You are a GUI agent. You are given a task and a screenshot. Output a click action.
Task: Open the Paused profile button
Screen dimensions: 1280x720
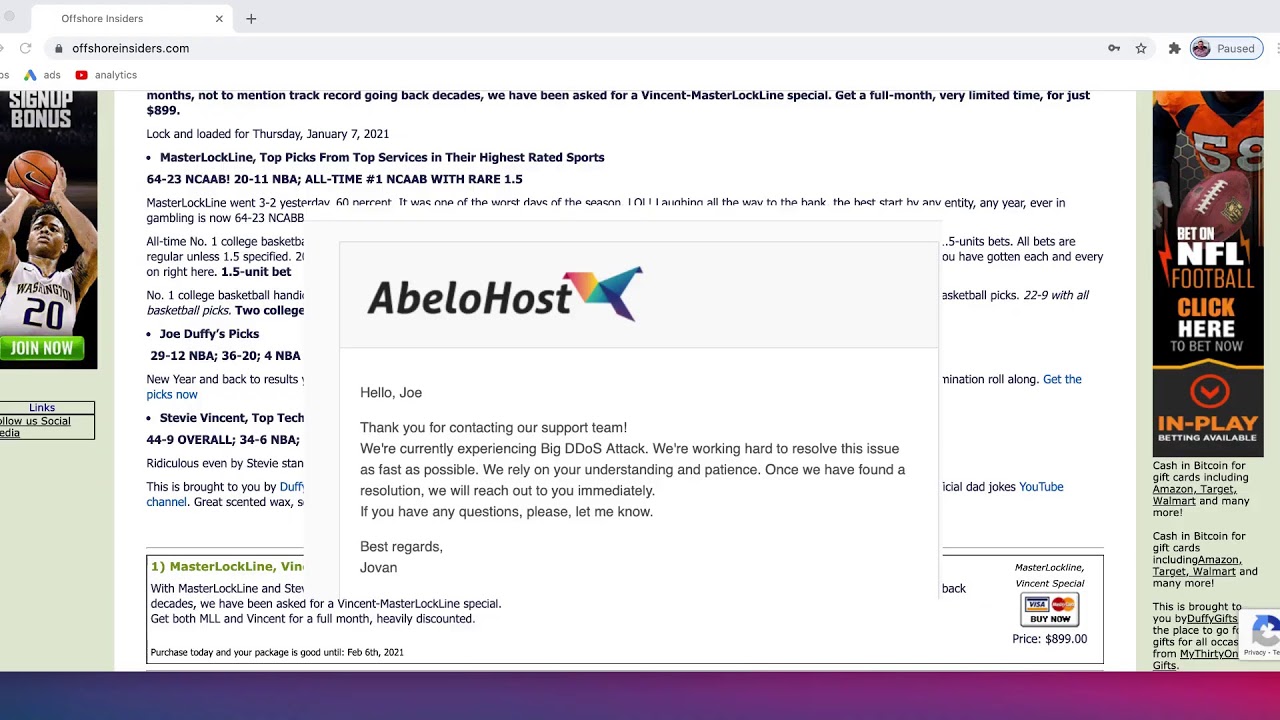coord(1226,48)
